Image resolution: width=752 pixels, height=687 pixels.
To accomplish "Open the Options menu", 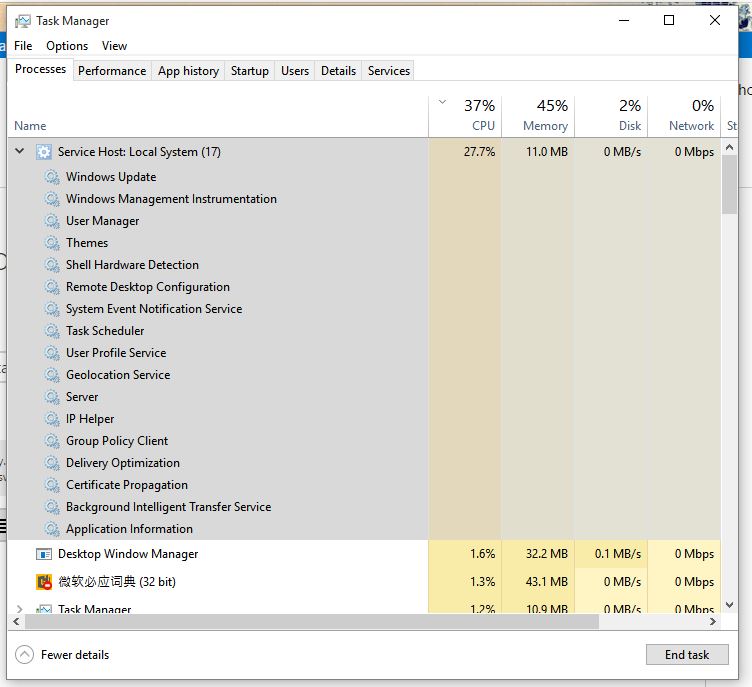I will click(x=67, y=46).
